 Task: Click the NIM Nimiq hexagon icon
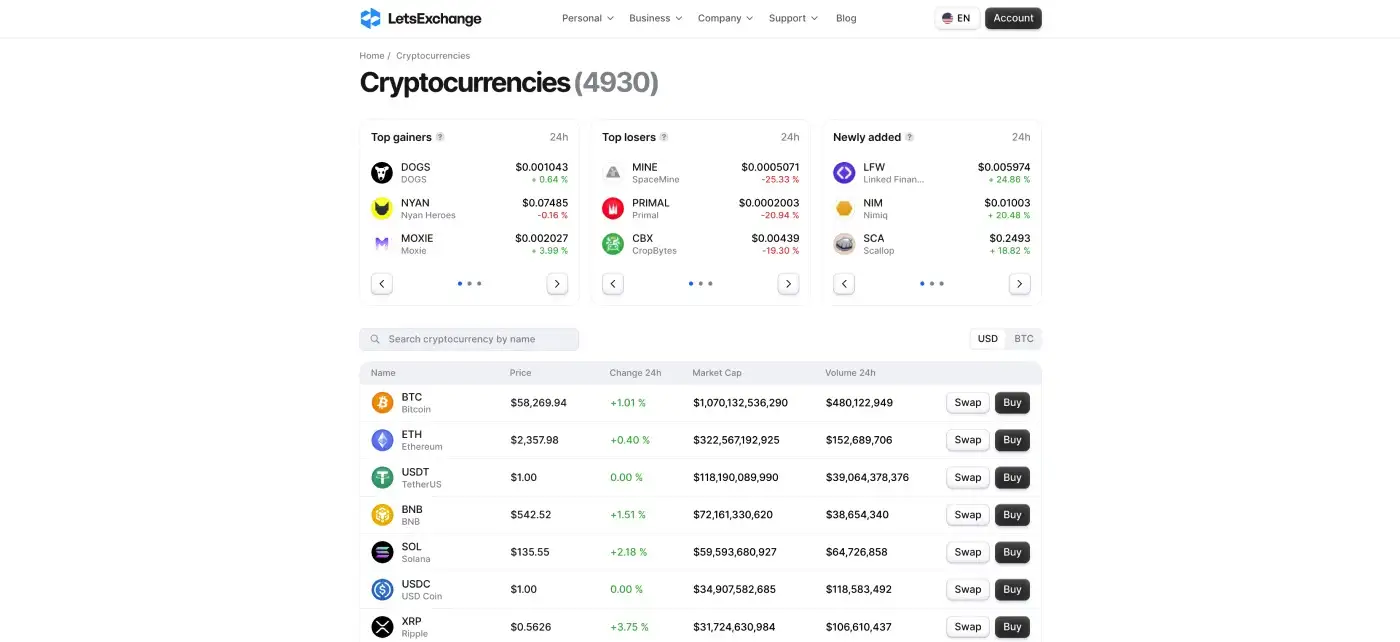(844, 208)
